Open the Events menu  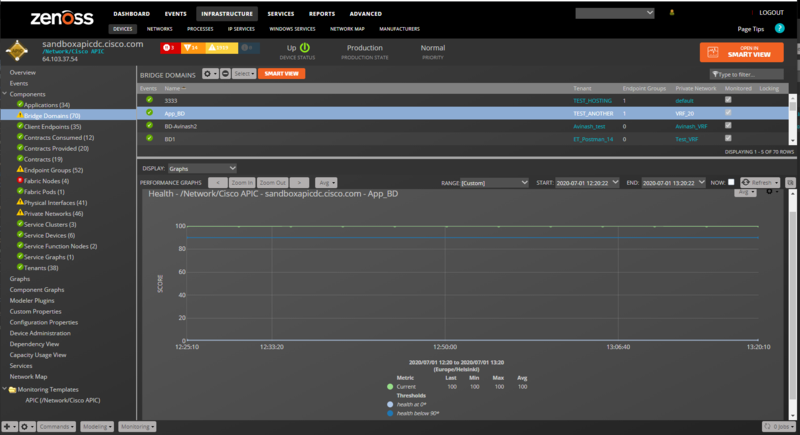[x=176, y=14]
